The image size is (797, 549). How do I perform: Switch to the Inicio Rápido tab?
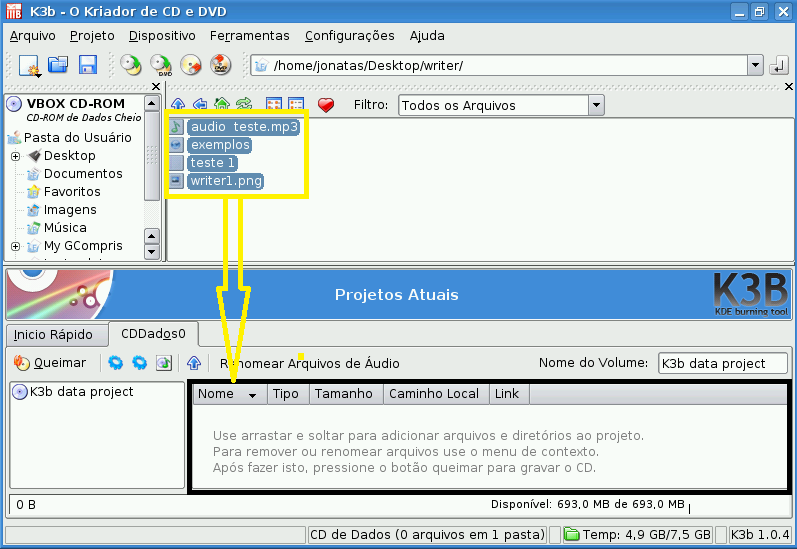(57, 334)
